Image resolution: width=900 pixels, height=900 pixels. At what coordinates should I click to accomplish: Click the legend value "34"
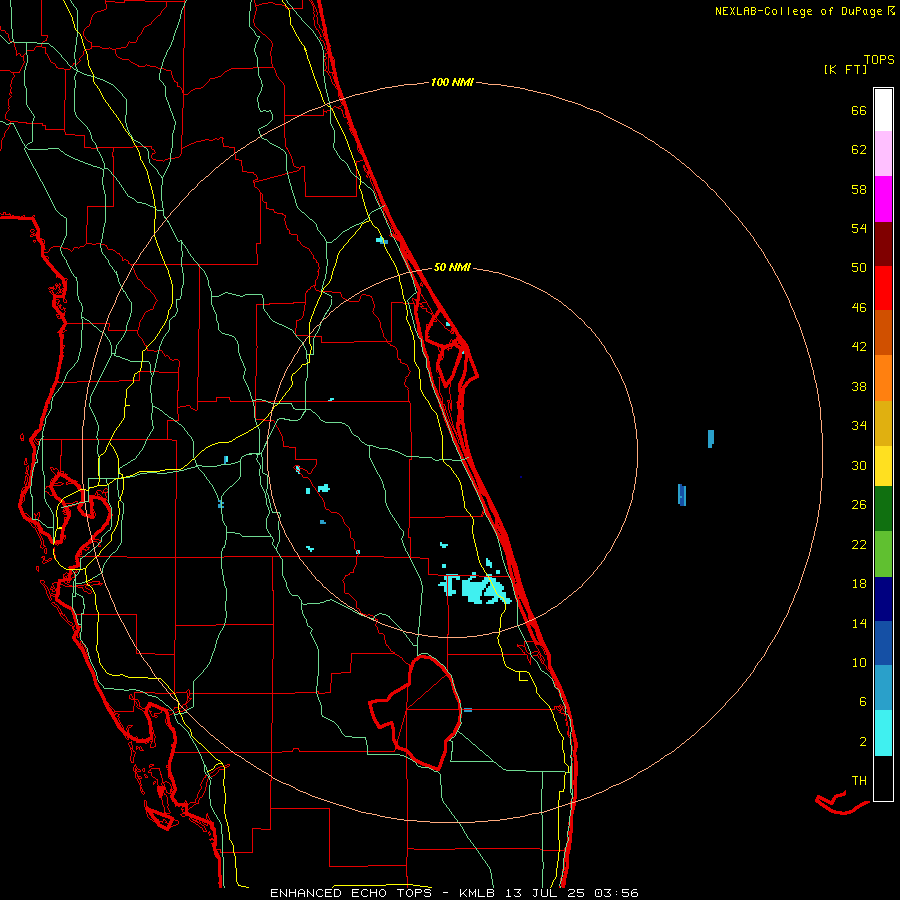coord(859,426)
